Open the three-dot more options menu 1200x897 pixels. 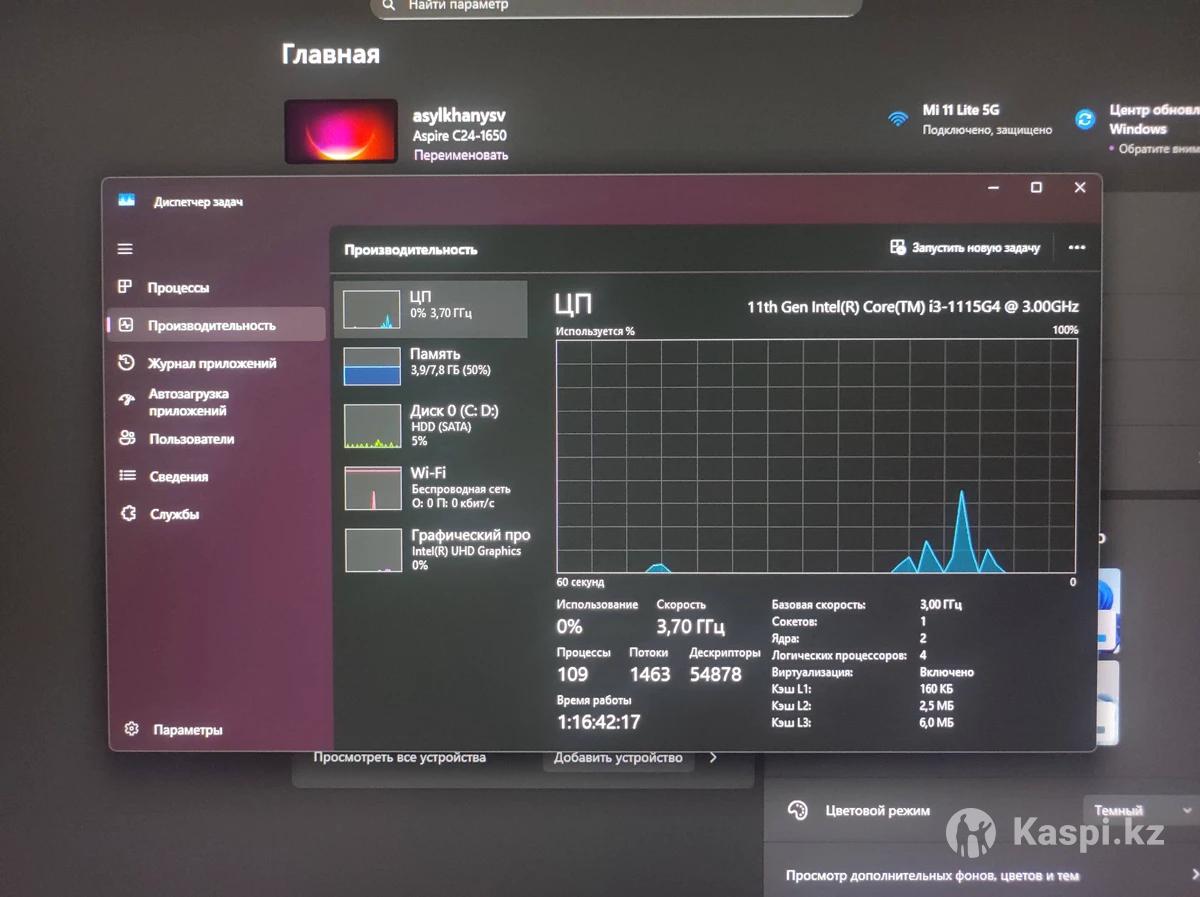coord(1076,248)
